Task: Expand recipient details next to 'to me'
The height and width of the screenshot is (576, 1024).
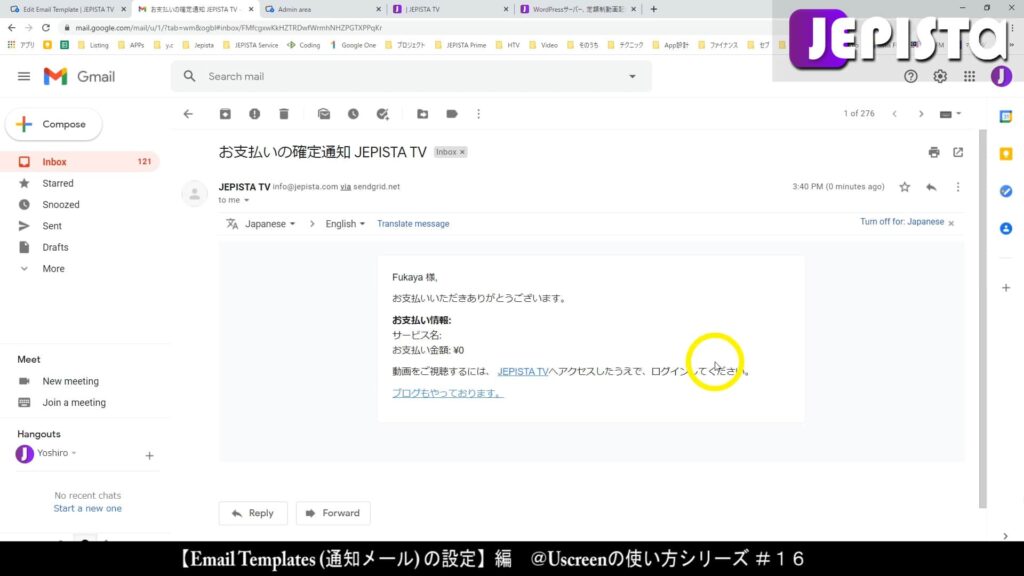Action: click(246, 200)
